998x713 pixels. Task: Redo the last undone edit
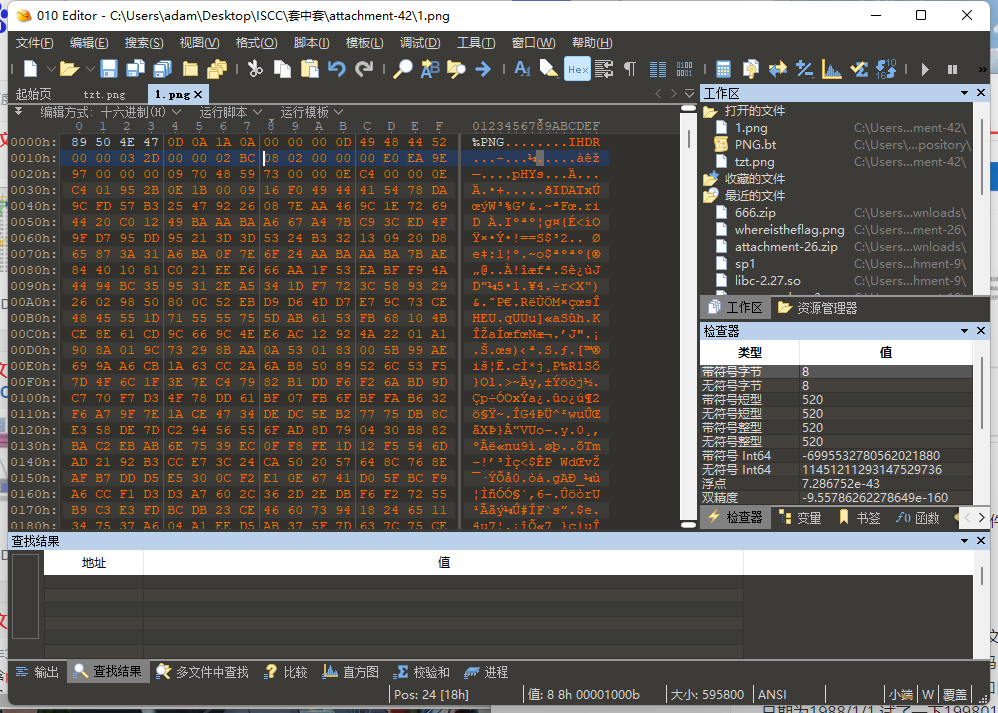click(364, 69)
